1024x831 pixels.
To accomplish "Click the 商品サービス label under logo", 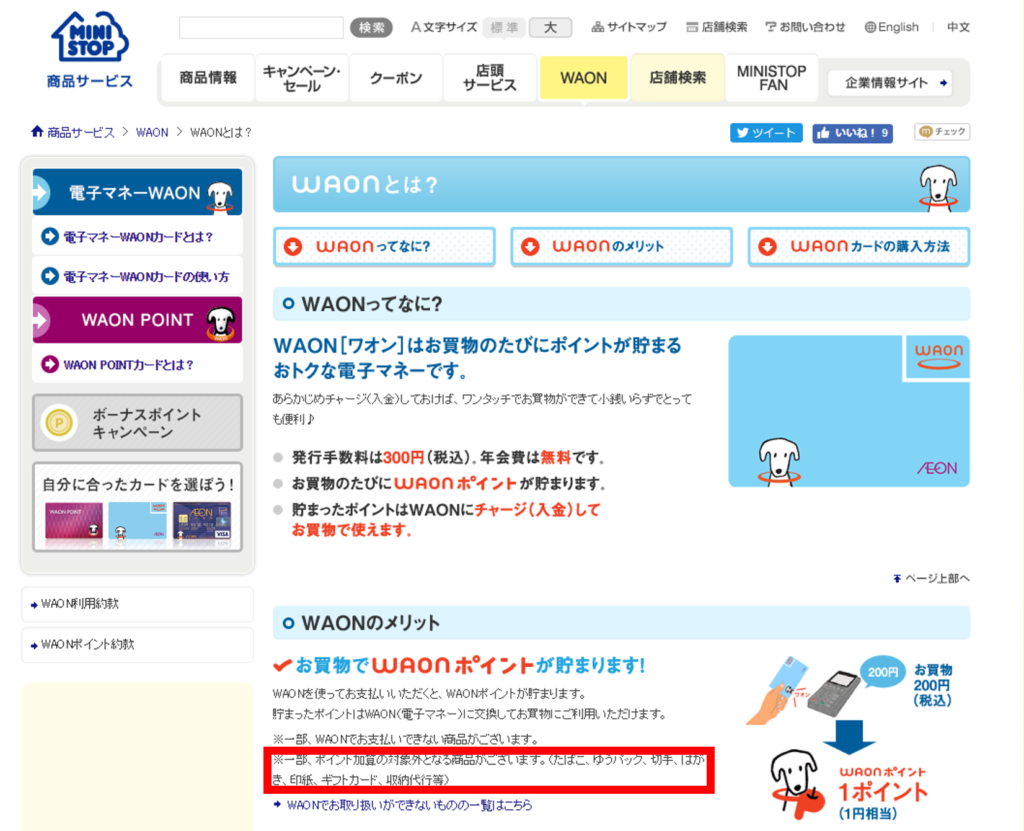I will coord(89,82).
